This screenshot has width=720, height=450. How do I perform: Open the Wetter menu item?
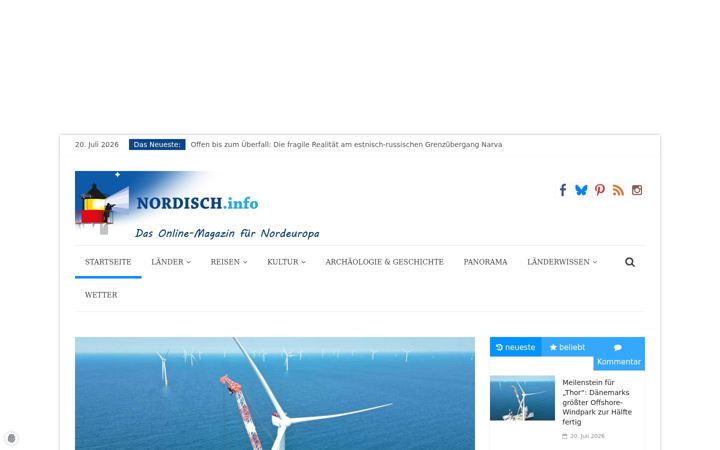coord(101,295)
